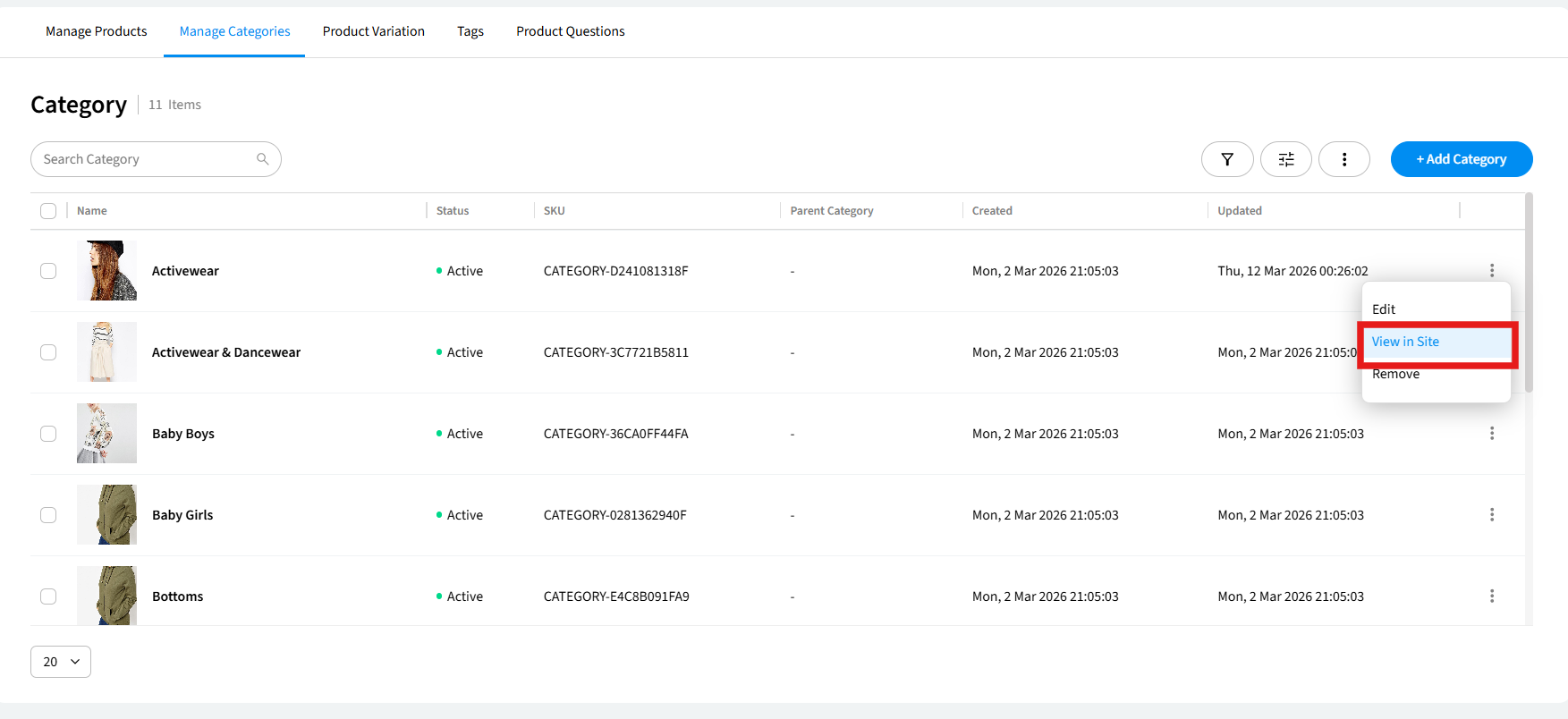Open row actions for Baby Boys

pos(1491,434)
